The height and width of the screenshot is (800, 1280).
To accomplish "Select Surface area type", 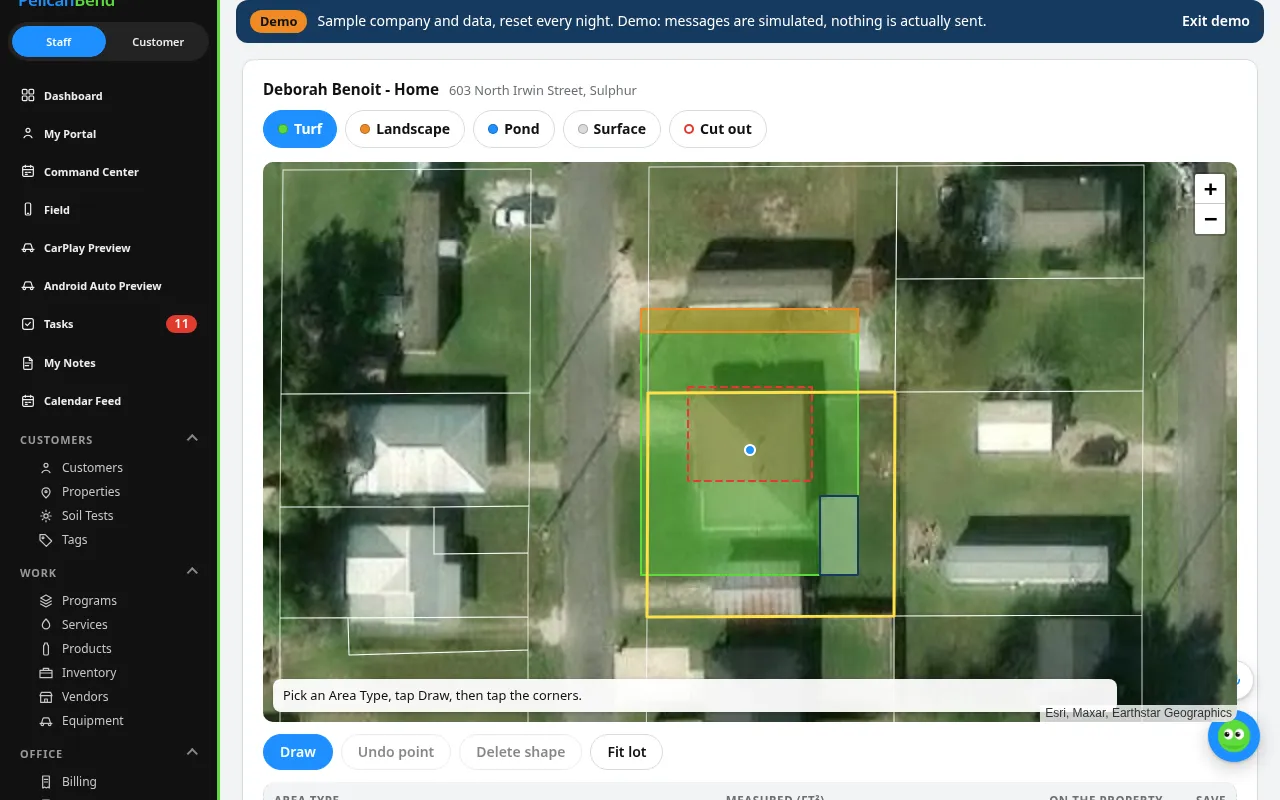I will point(612,129).
